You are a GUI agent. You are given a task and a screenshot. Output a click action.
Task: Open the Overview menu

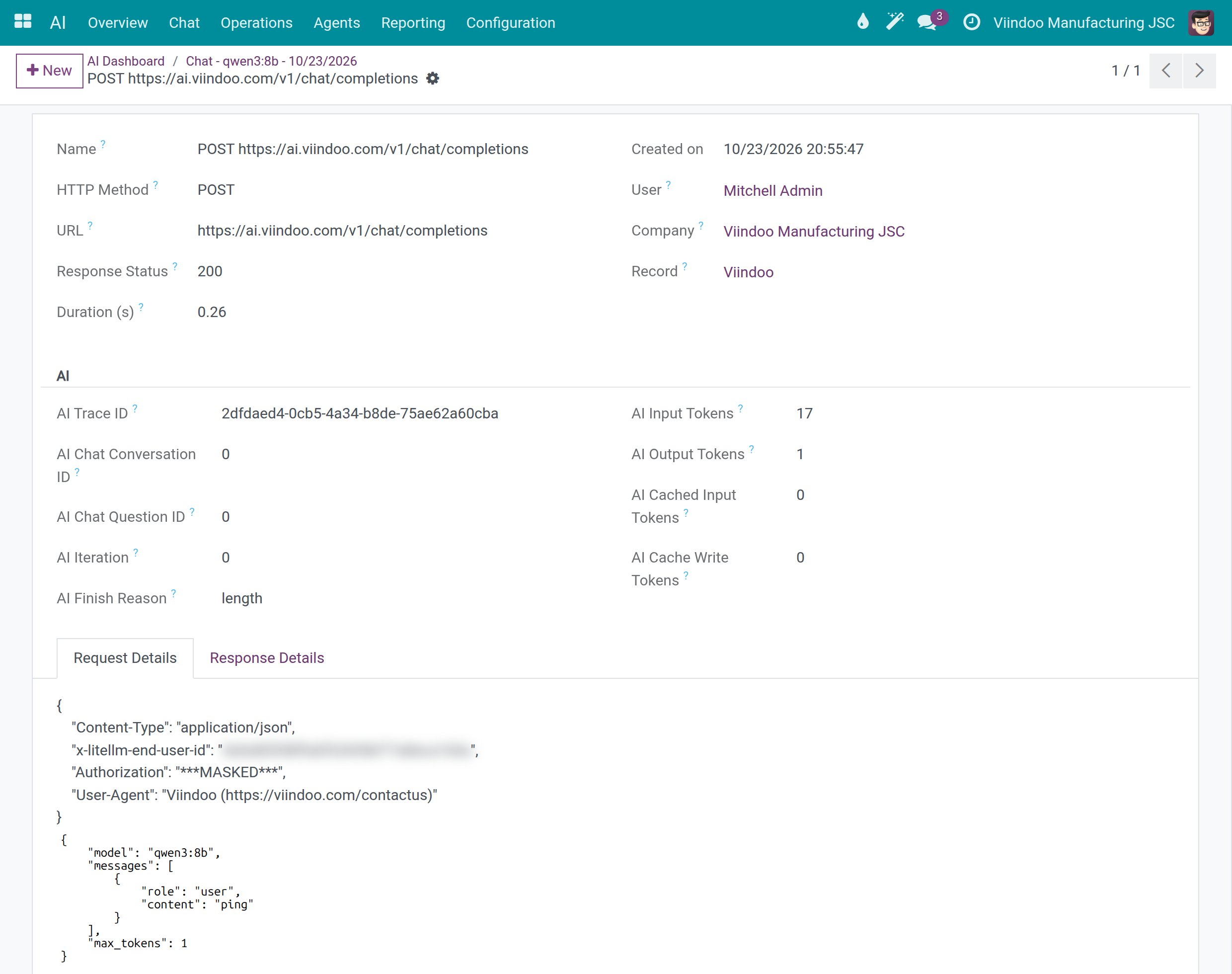click(117, 23)
